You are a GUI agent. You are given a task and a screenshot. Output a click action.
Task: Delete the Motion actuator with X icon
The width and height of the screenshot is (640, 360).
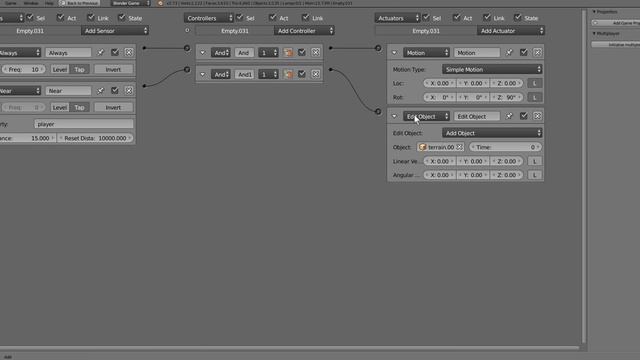tap(537, 52)
